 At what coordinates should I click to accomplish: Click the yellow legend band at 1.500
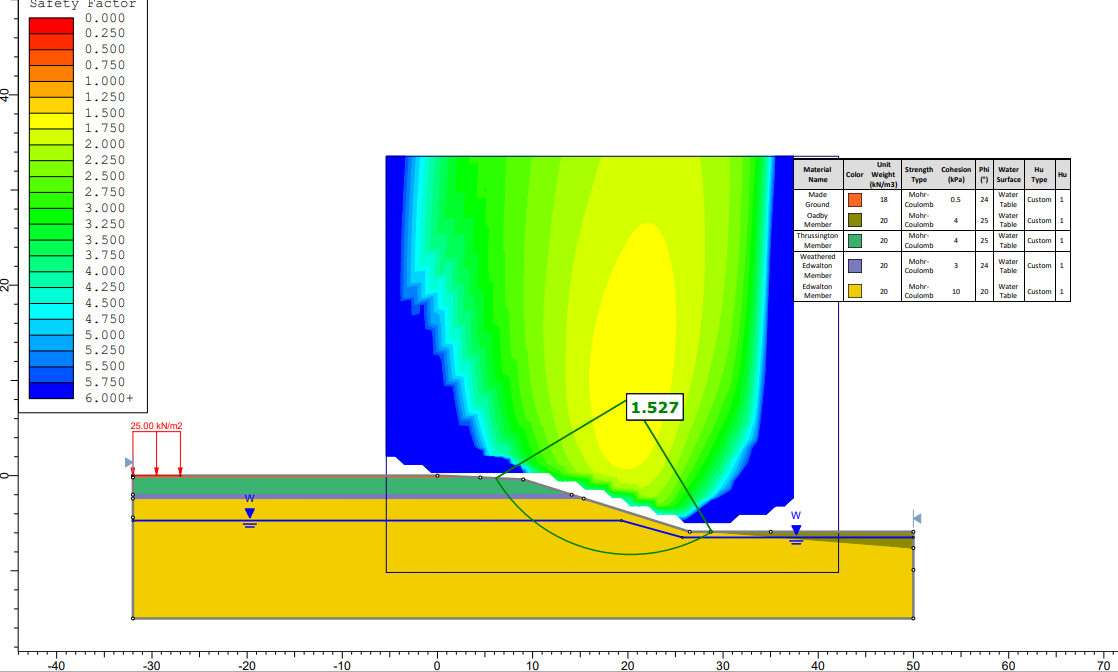point(51,121)
